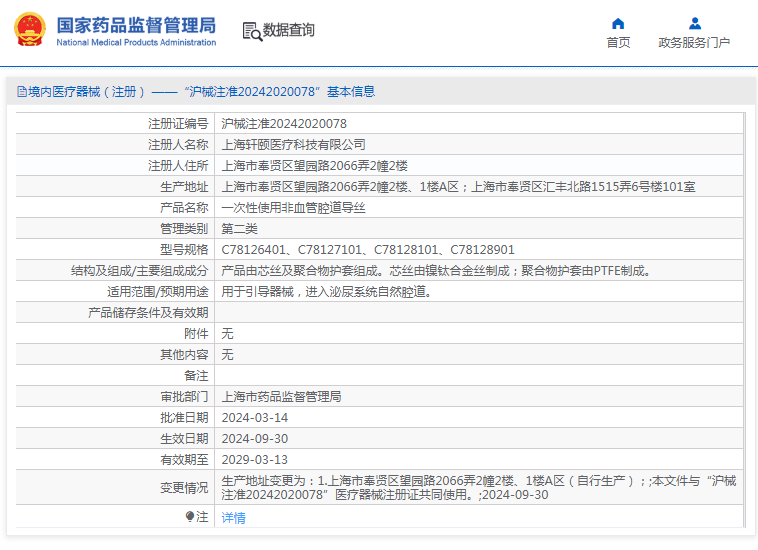This screenshot has height=550, width=758.
Task: Click the 型号规格 label
Action: 184,249
